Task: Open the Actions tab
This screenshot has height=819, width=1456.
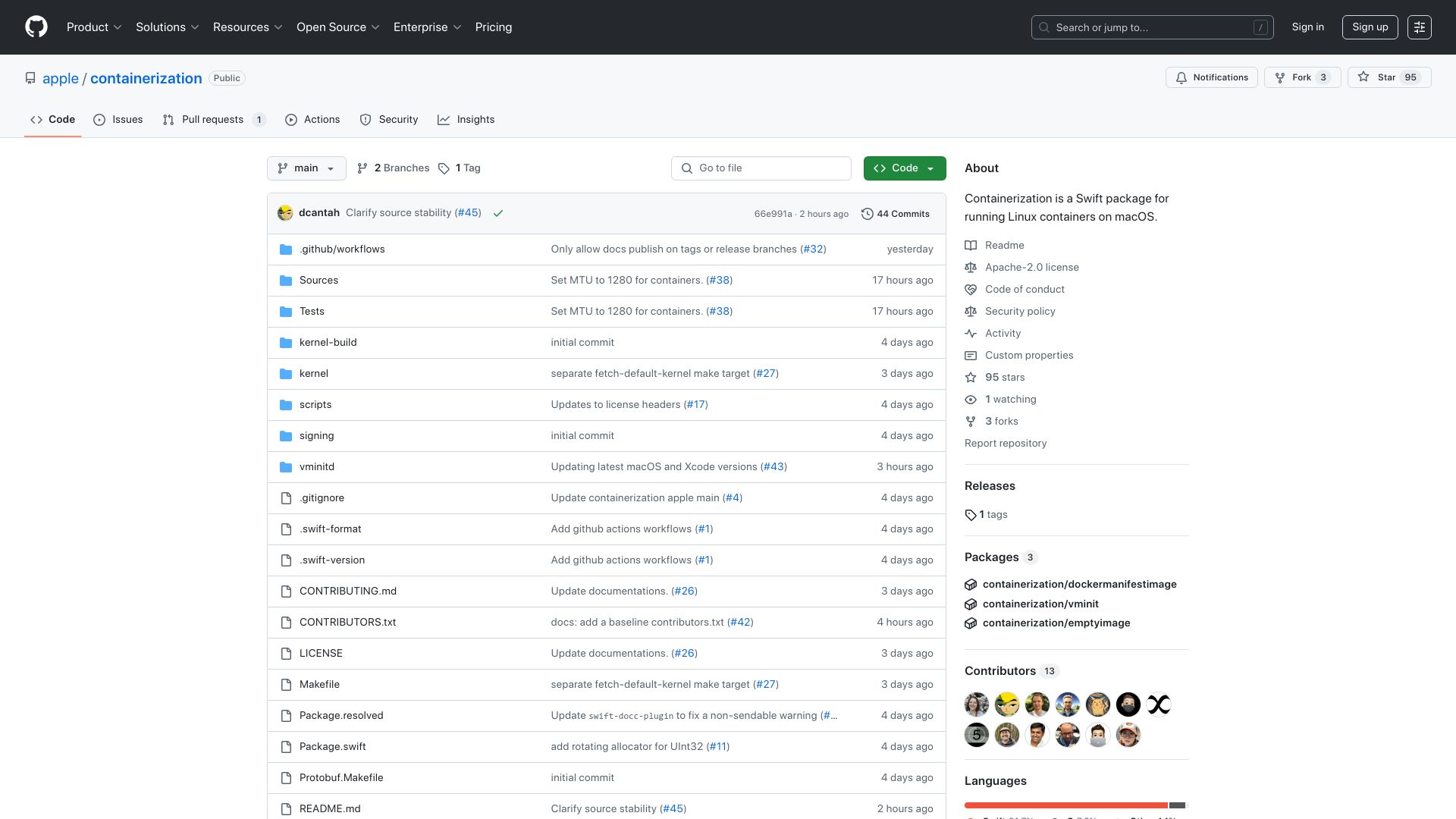Action: tap(312, 120)
